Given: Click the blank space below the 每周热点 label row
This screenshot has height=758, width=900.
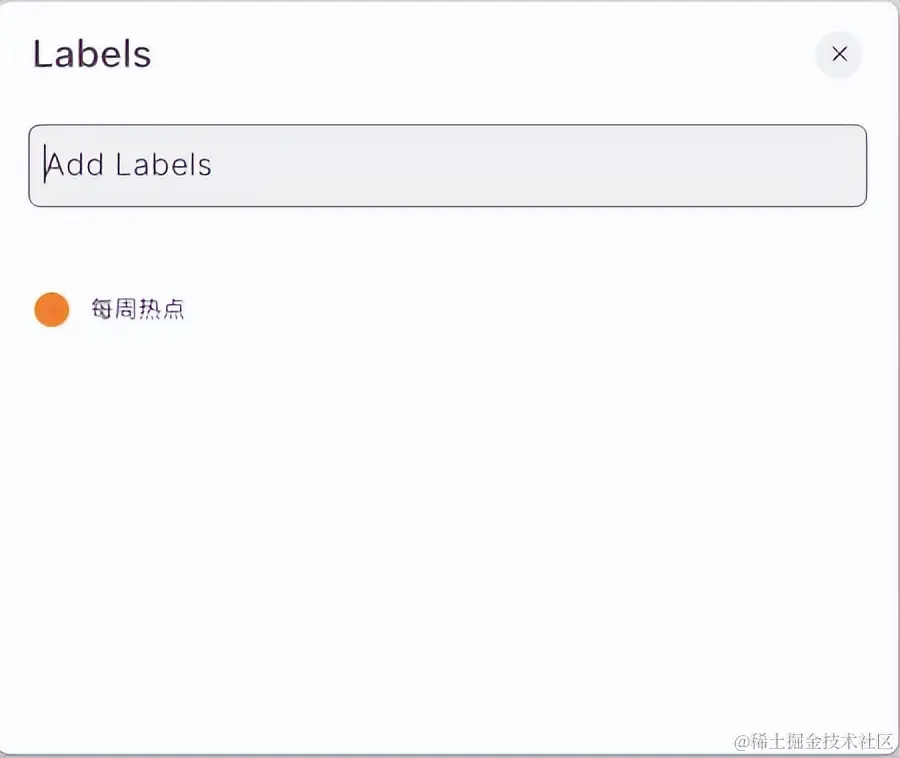Looking at the screenshot, I should (448, 516).
